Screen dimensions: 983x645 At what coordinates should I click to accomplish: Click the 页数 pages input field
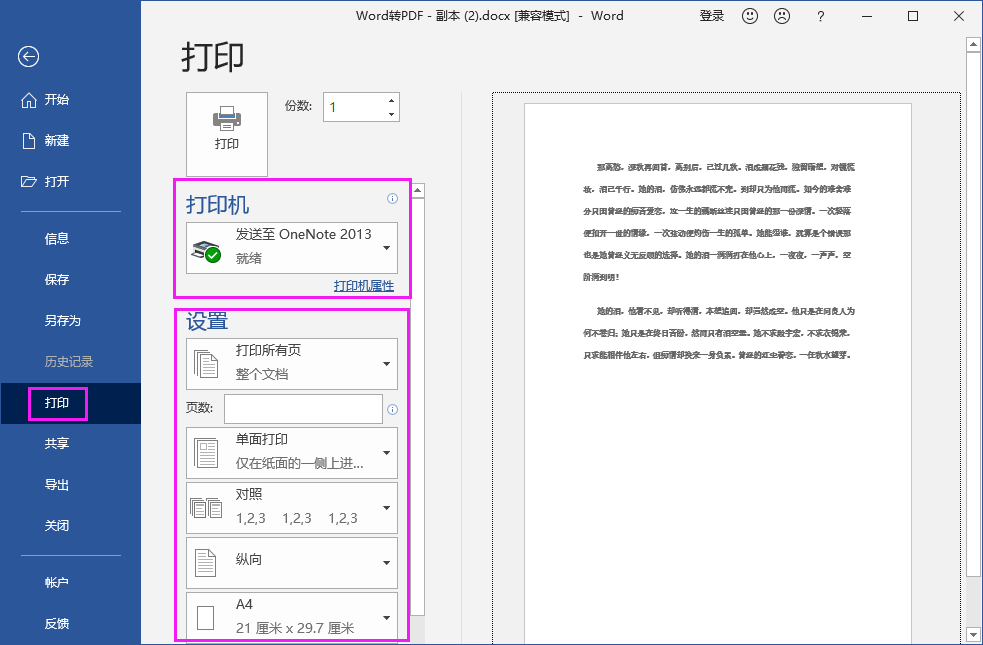tap(303, 408)
